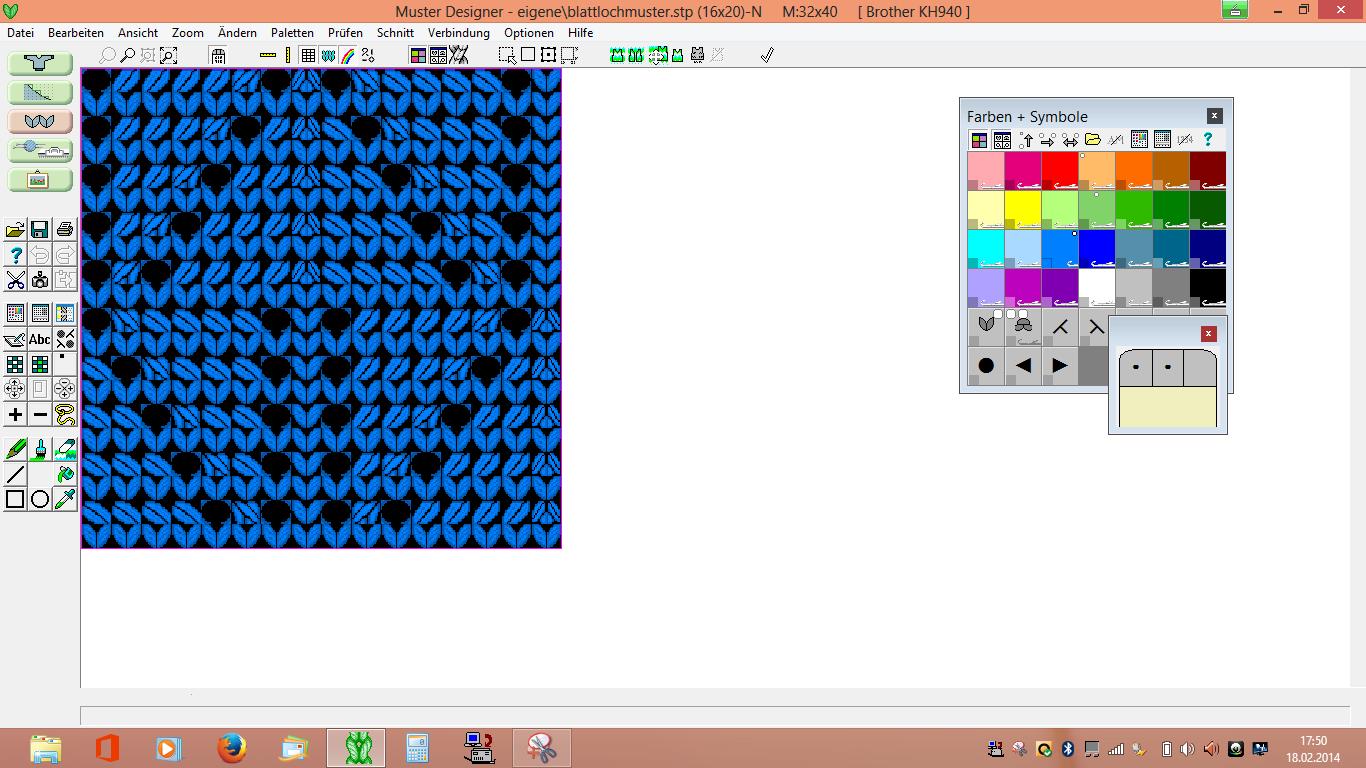
Task: Click the green sweater garment button
Action: tap(40, 63)
